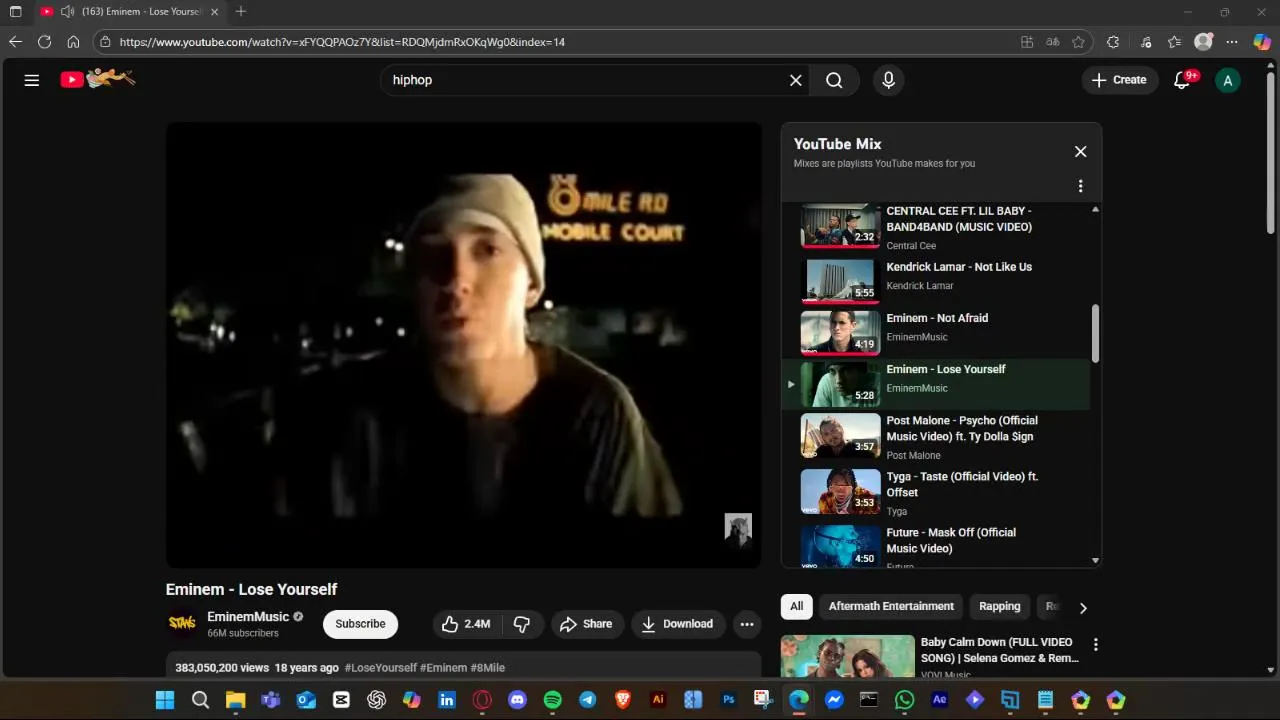
Task: Open new browser tab
Action: click(x=241, y=12)
